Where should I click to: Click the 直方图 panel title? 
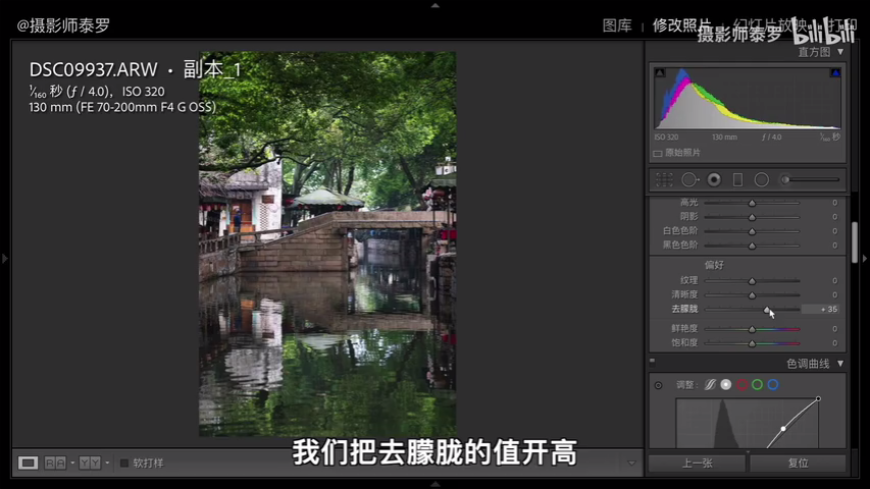coord(814,52)
